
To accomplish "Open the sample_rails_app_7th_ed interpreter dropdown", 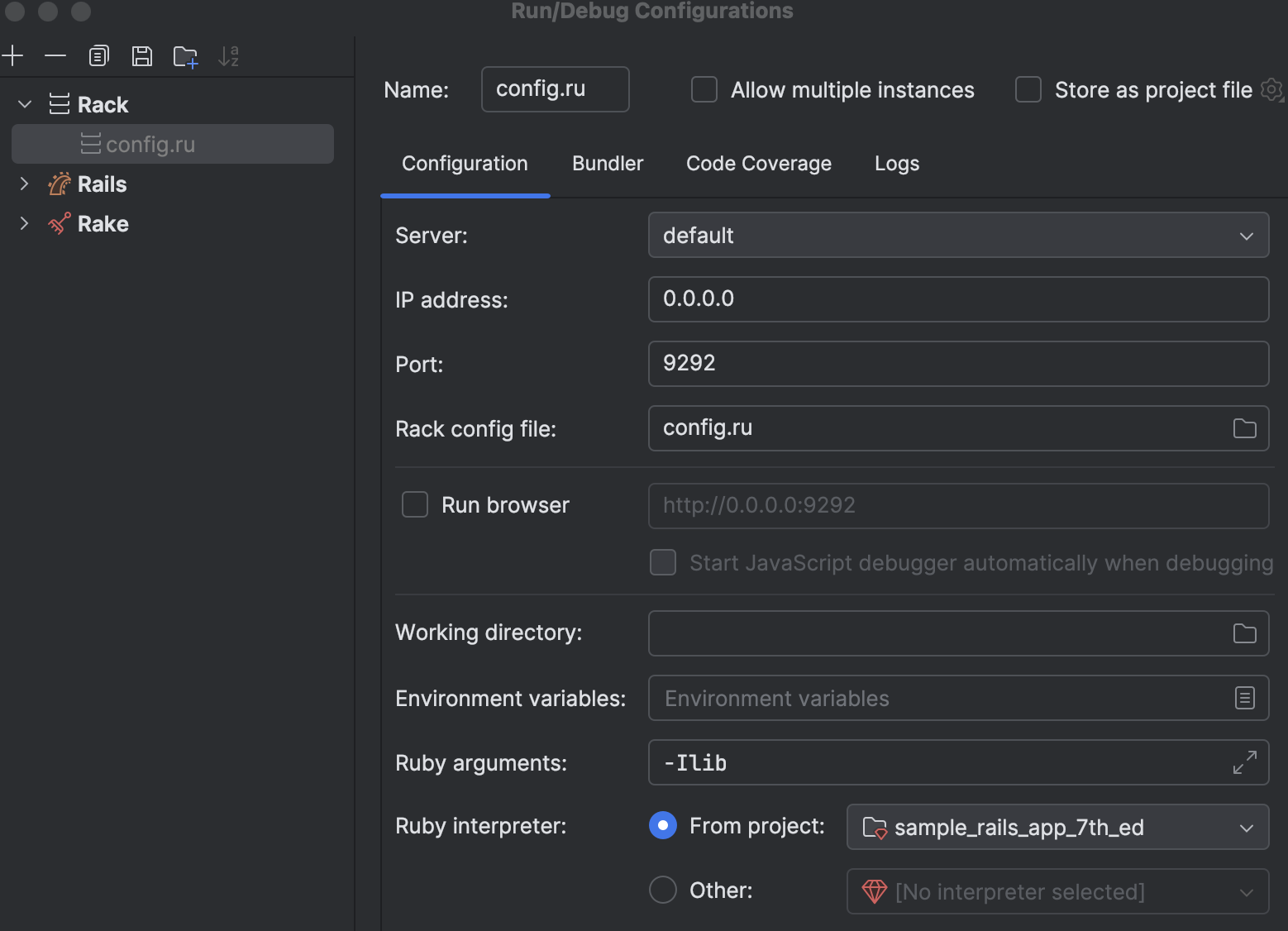I will (1247, 827).
